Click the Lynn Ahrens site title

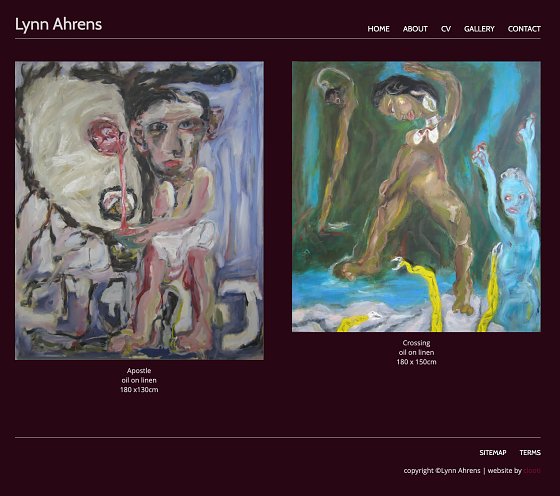[59, 24]
